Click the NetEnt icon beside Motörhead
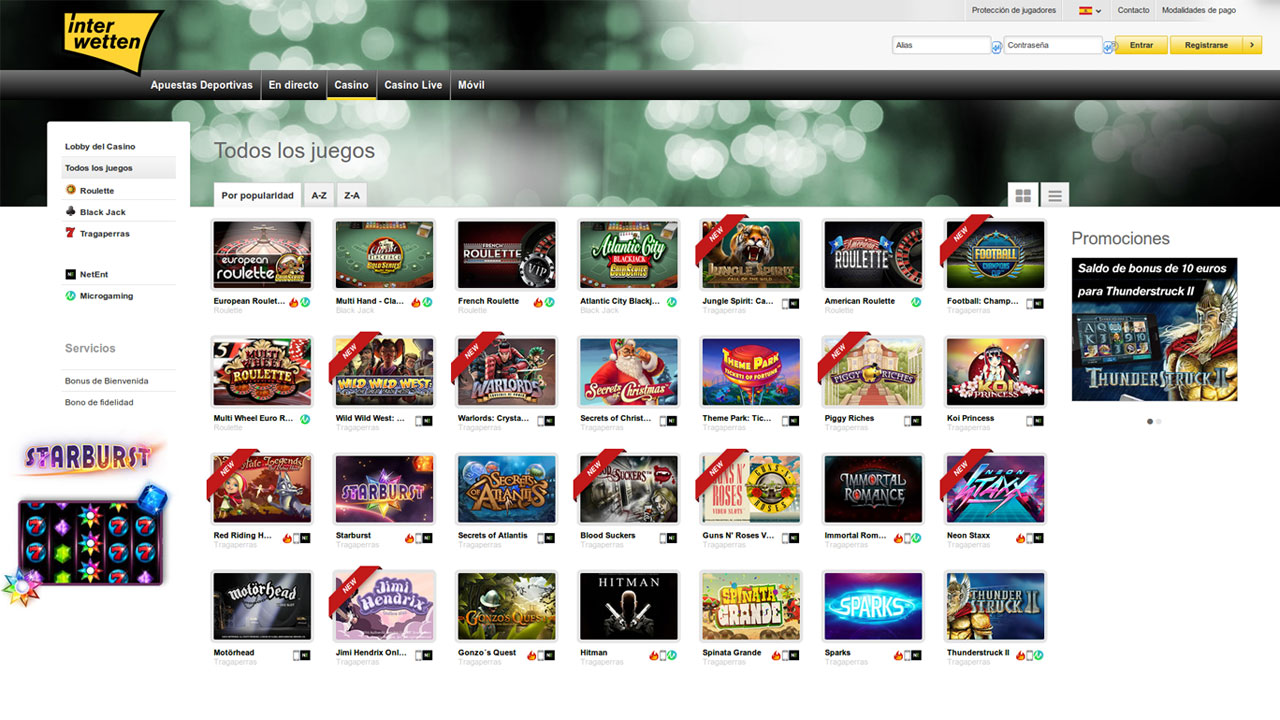Viewport: 1280px width, 720px height. [x=305, y=655]
